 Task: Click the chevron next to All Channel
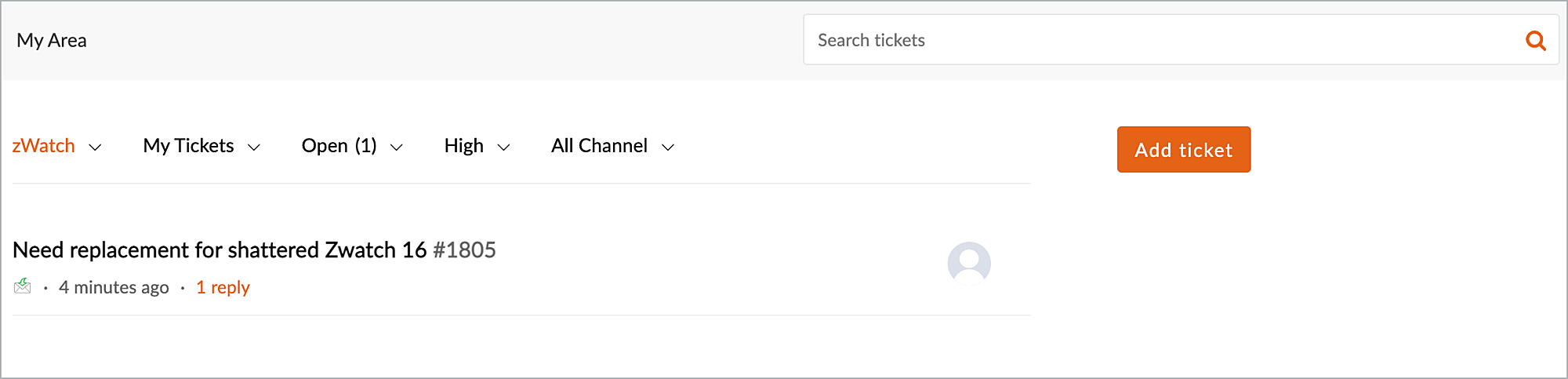668,148
